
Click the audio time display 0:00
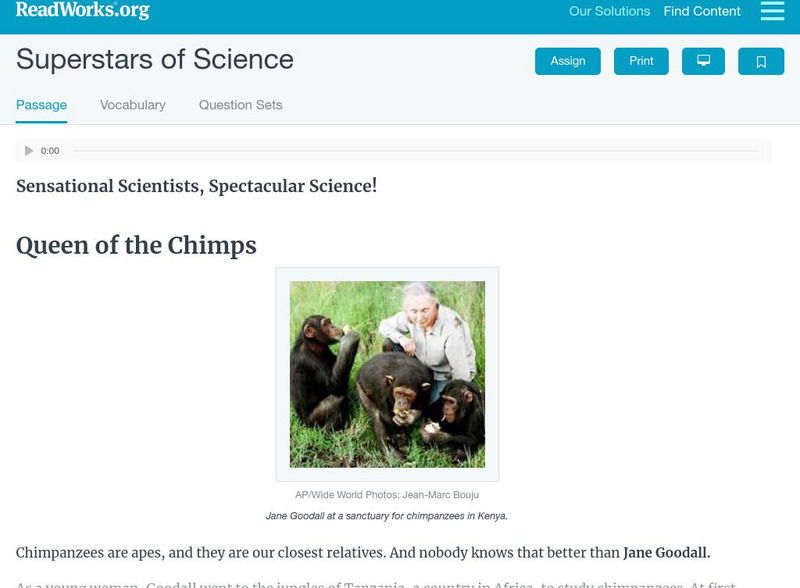[x=50, y=151]
